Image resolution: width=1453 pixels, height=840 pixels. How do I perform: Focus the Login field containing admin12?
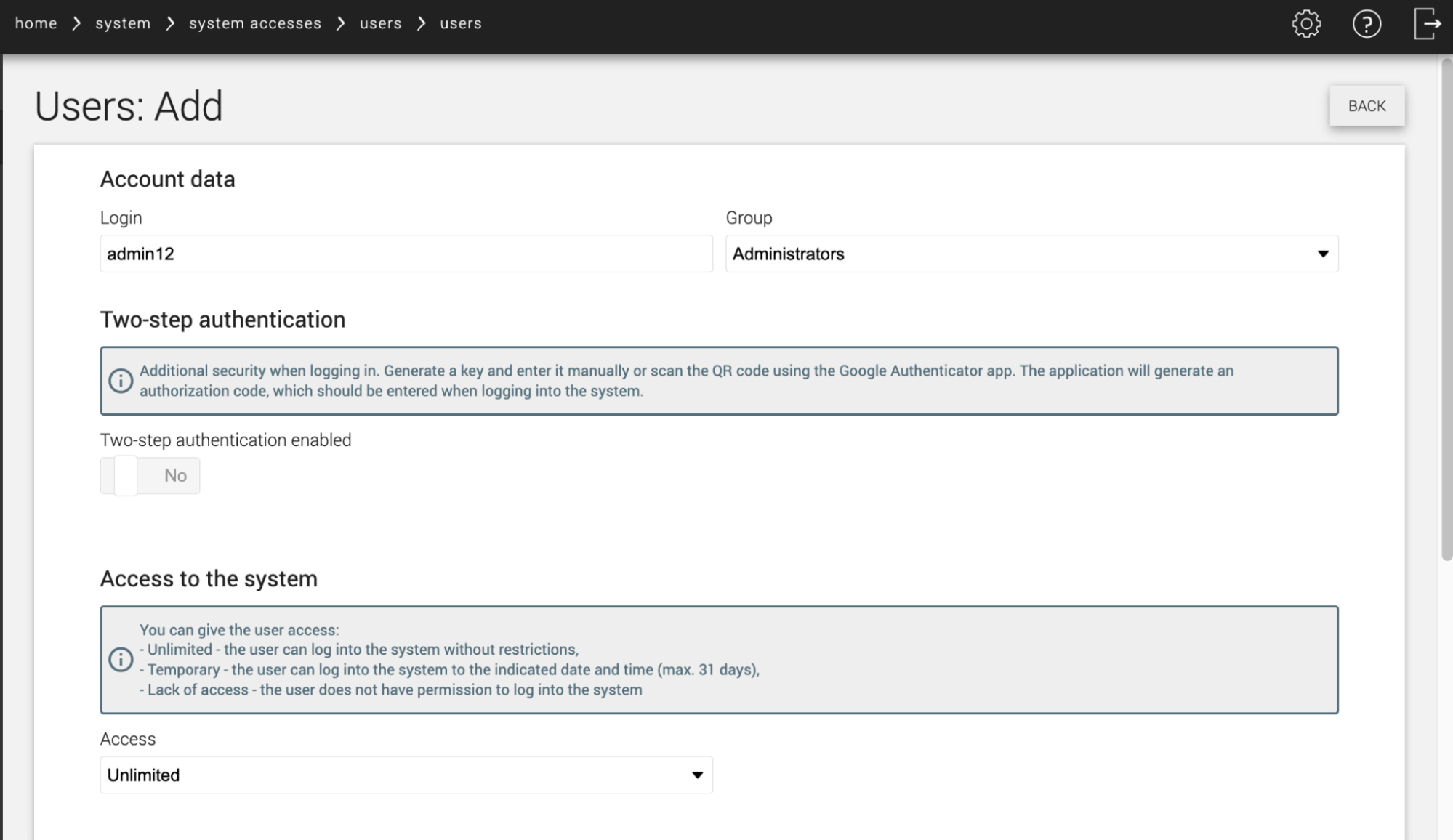coord(406,254)
